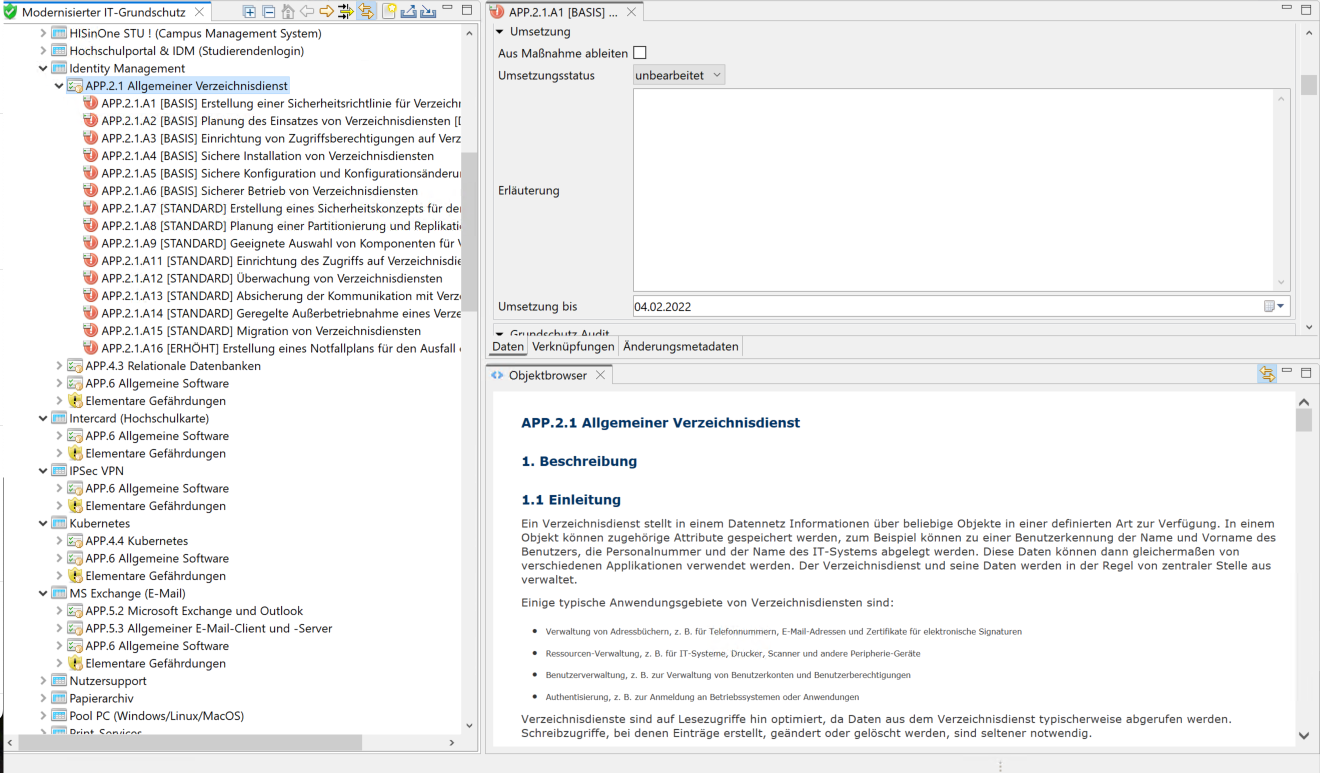1320x773 pixels.
Task: Toggle Link with Editor in tree toolbar
Action: click(x=366, y=12)
